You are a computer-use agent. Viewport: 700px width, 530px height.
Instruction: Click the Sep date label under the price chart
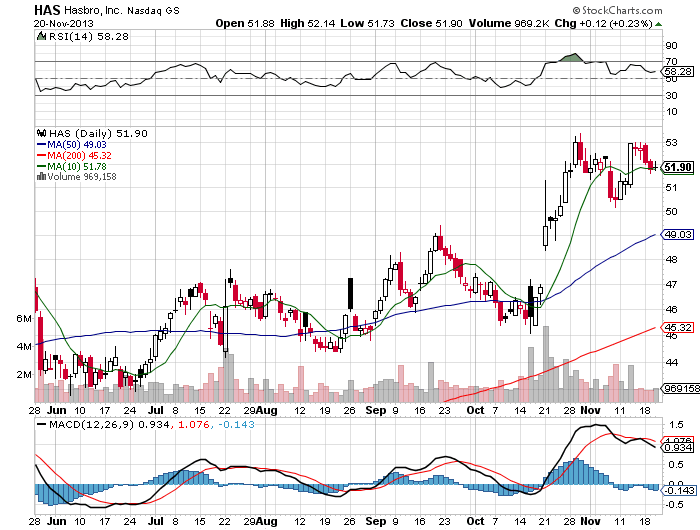375,410
